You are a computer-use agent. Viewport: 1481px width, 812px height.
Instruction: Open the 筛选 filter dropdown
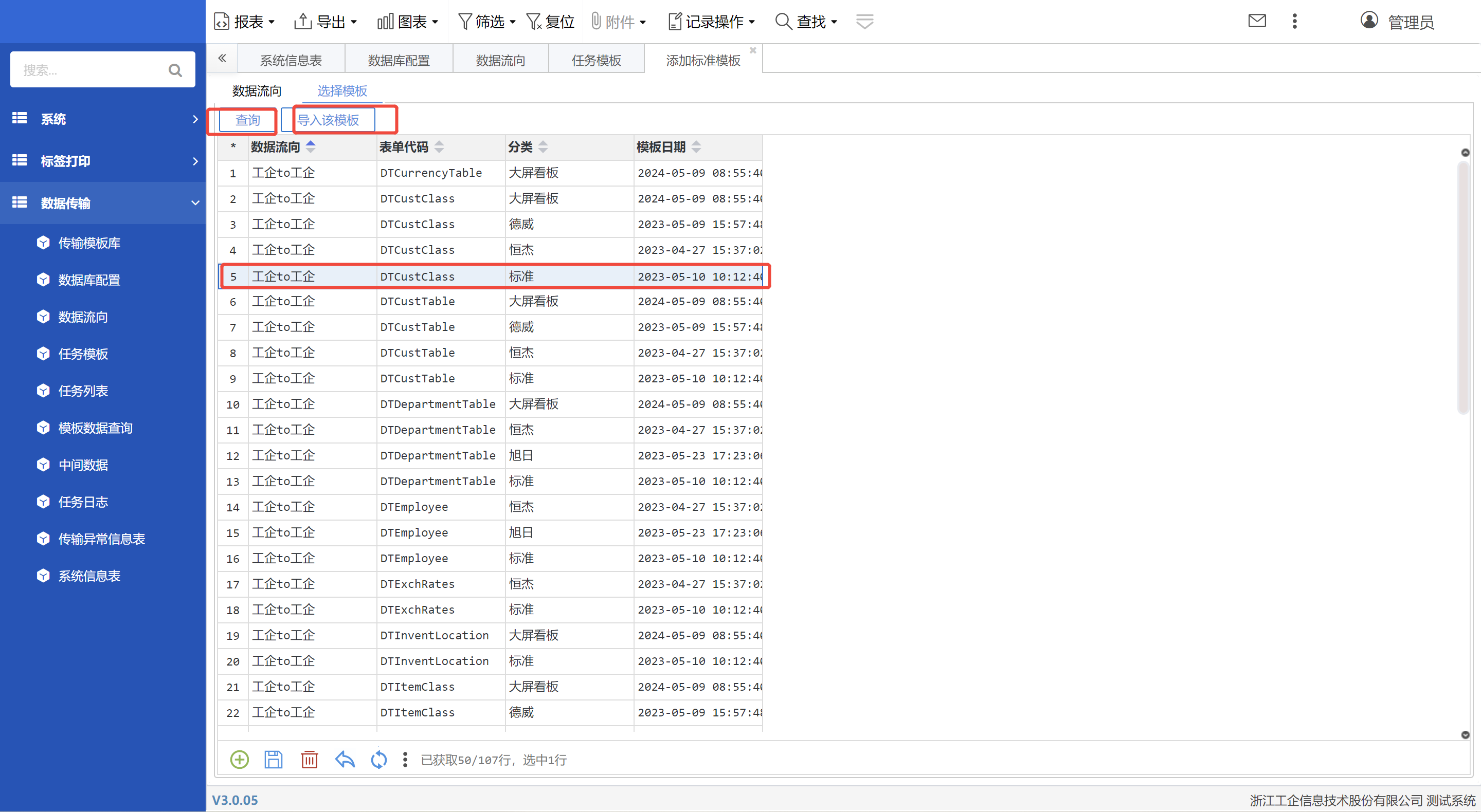(x=486, y=22)
